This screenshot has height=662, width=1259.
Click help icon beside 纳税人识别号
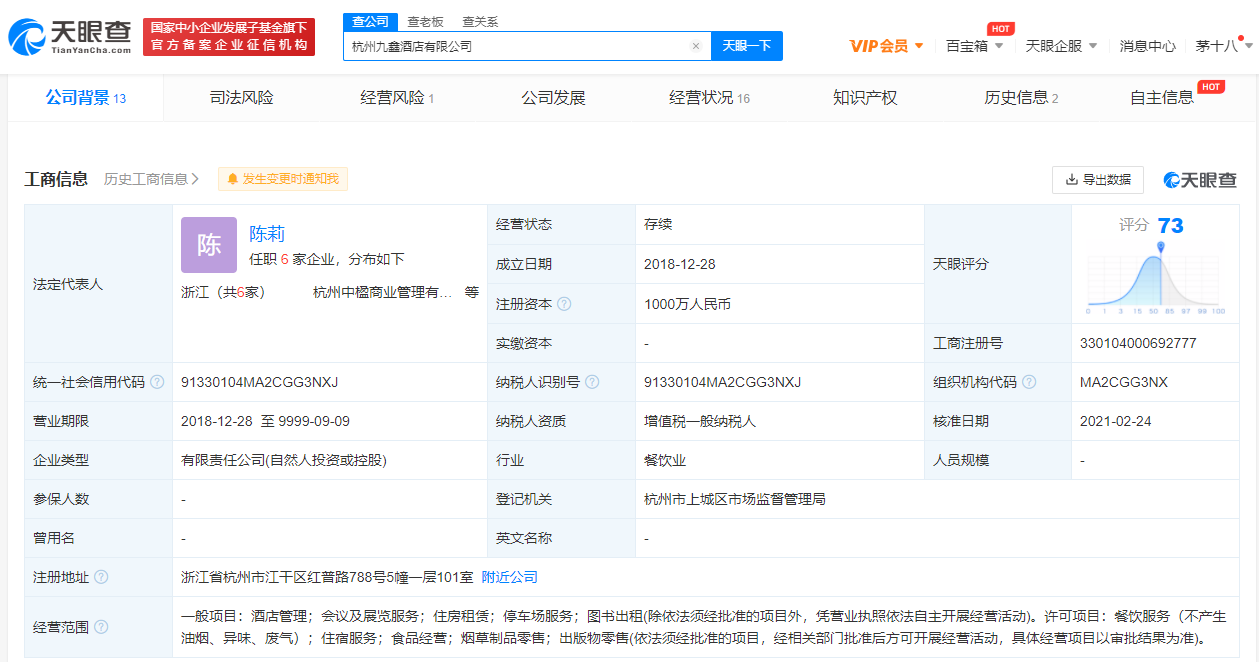pos(592,382)
